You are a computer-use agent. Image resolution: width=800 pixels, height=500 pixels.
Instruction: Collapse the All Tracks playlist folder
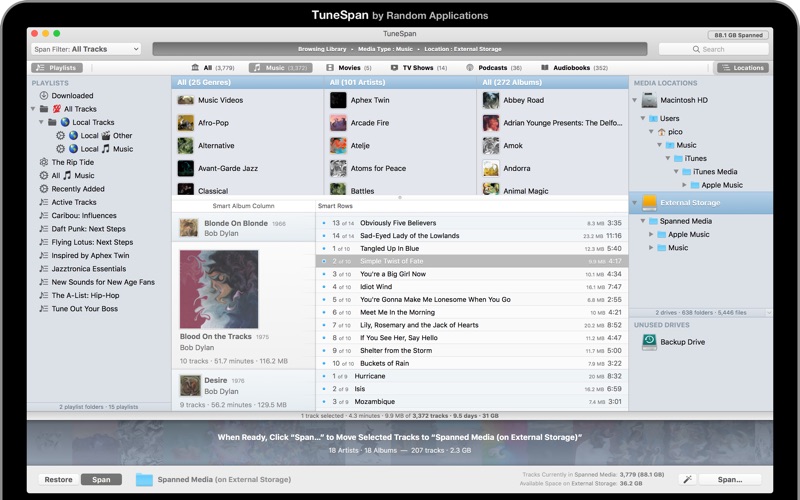click(x=33, y=109)
